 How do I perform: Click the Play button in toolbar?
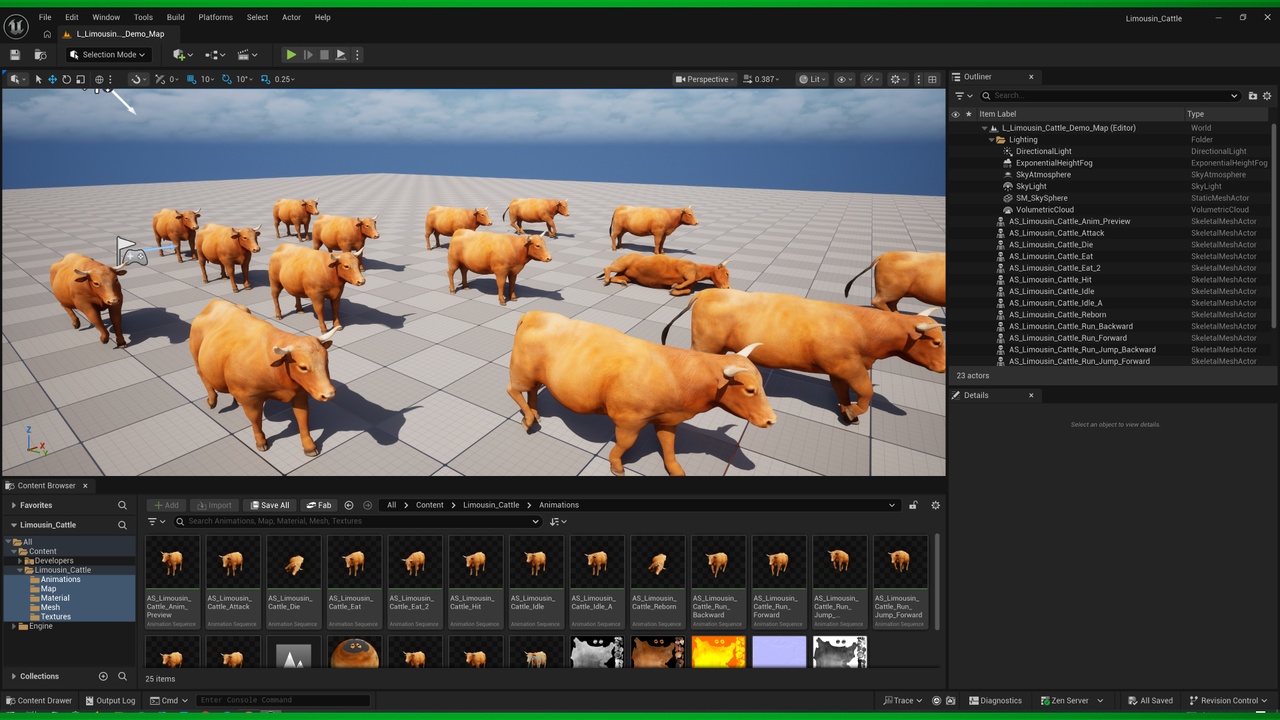[x=290, y=55]
